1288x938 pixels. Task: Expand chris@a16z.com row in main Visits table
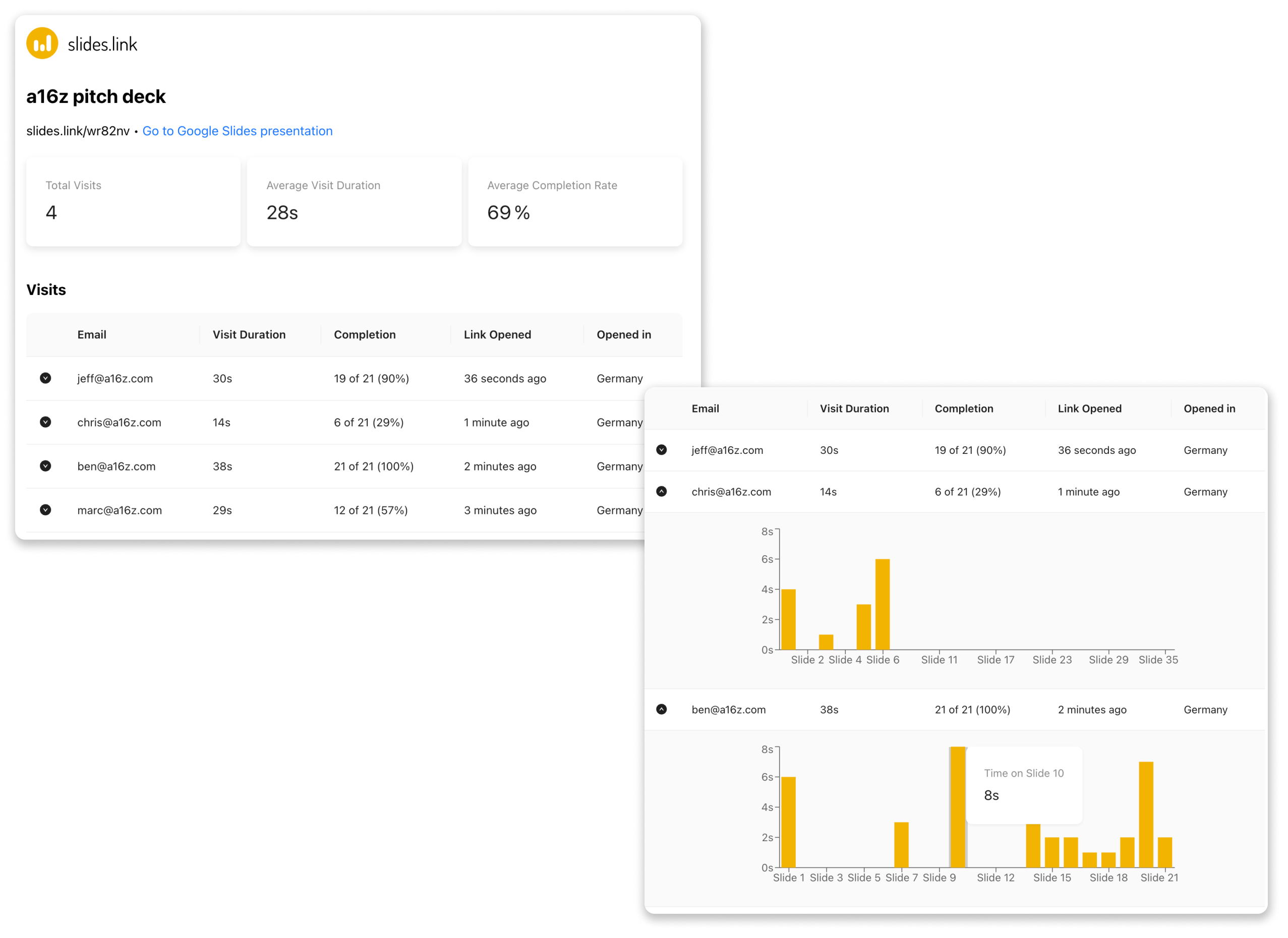[45, 422]
